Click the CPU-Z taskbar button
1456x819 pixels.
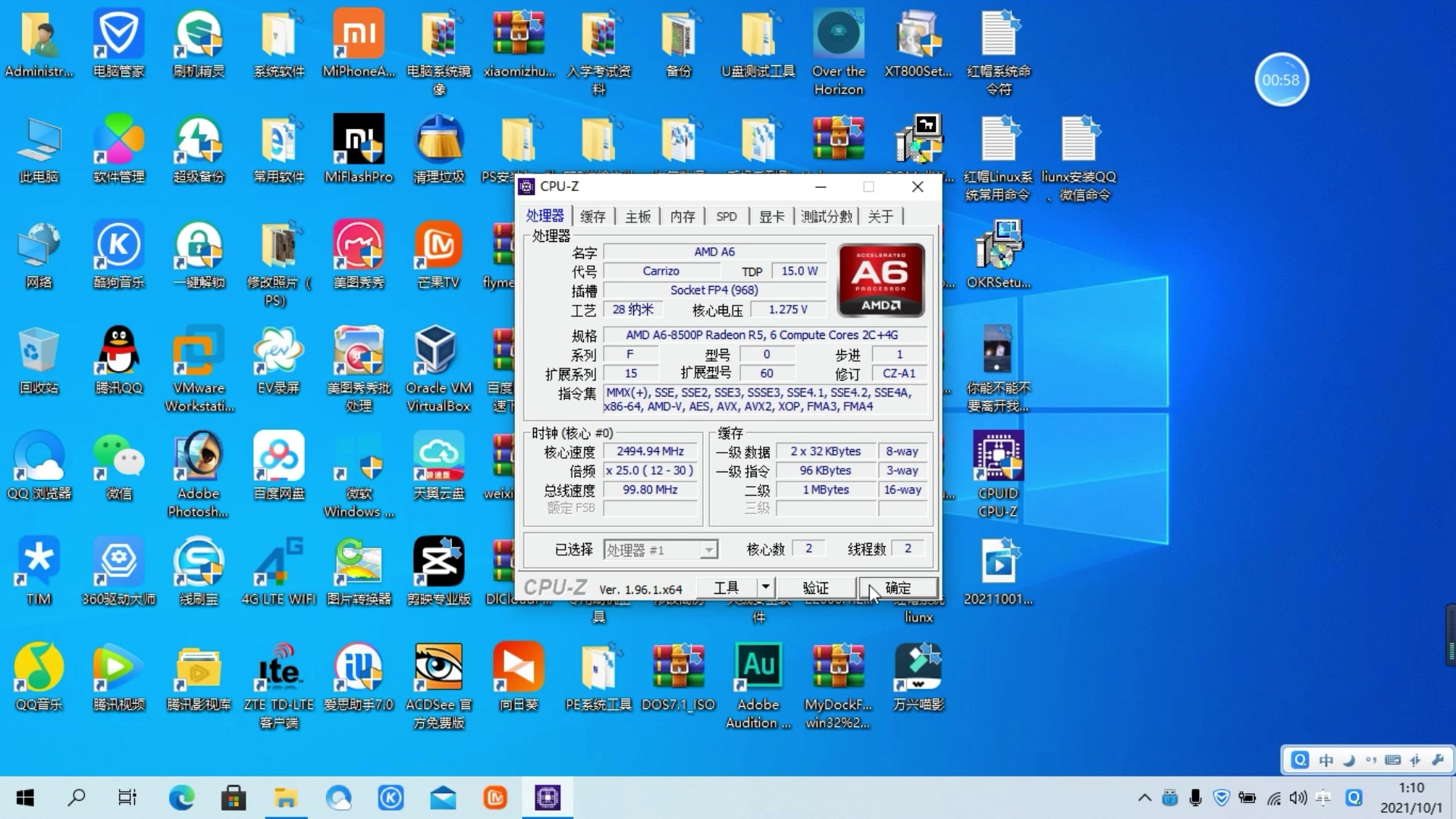pyautogui.click(x=548, y=798)
